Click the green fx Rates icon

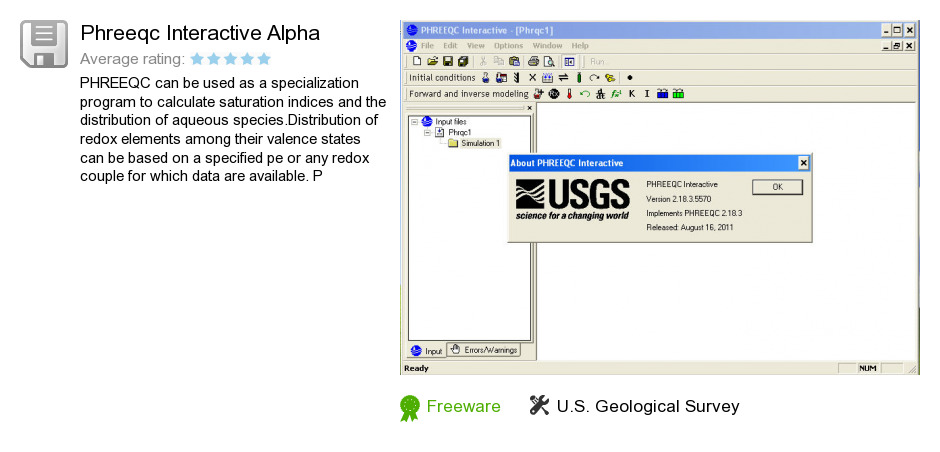point(616,94)
